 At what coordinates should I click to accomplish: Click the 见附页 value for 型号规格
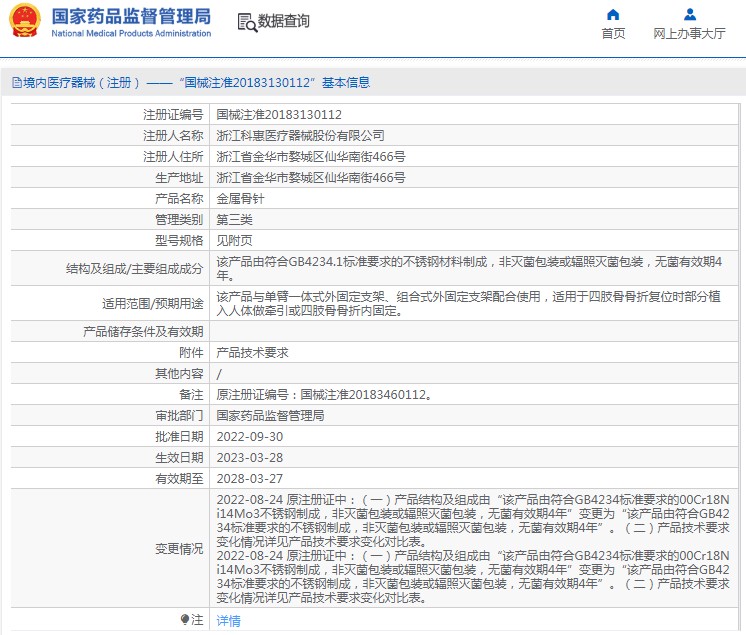click(x=234, y=240)
